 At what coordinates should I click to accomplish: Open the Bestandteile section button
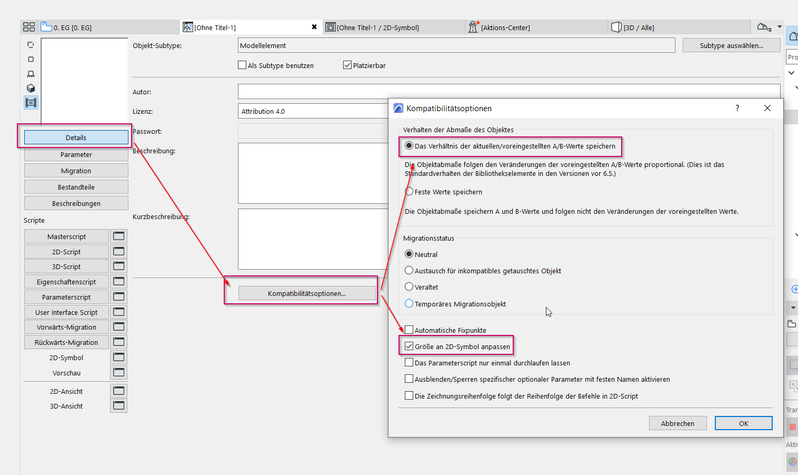click(76, 187)
